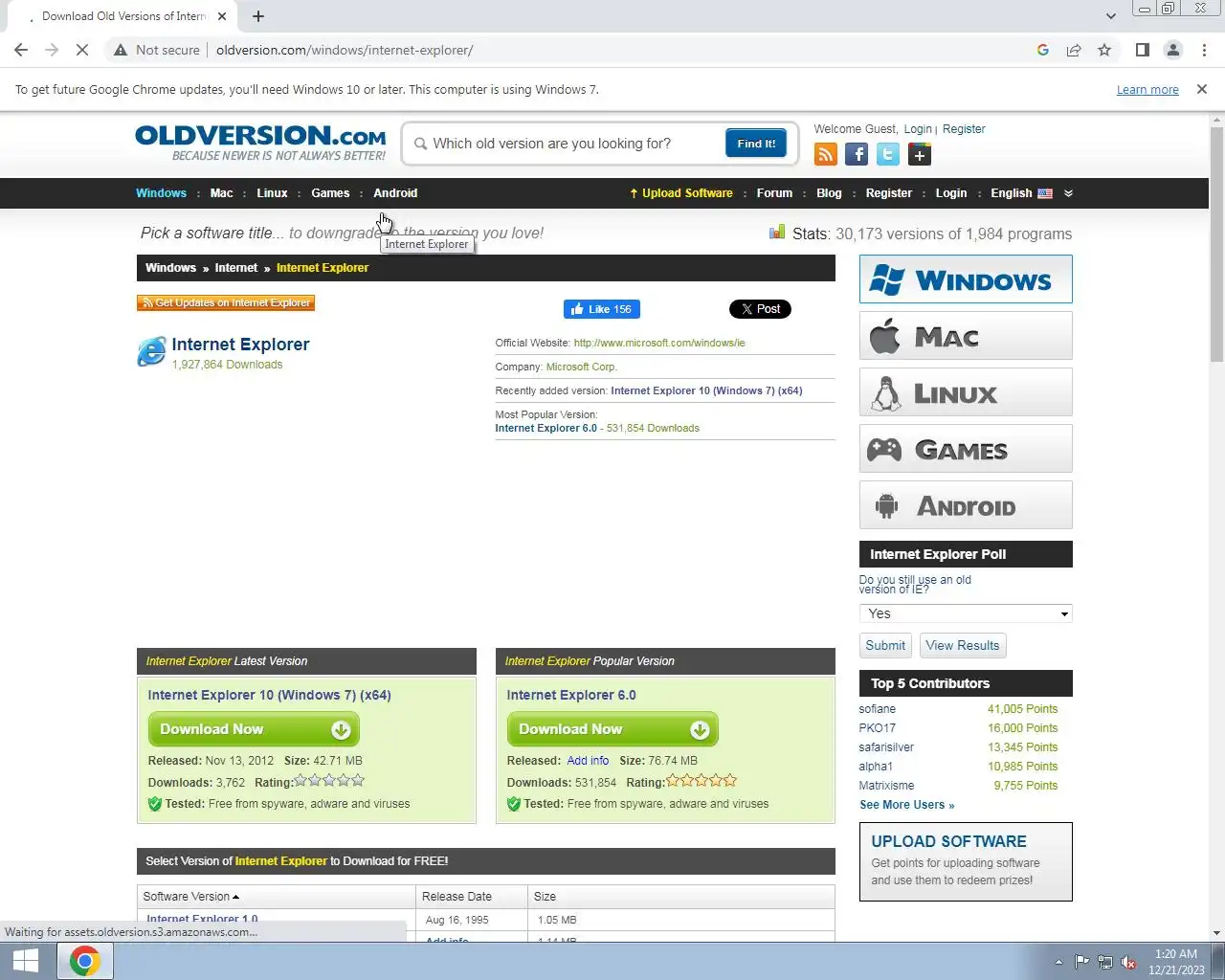Open the Learn more link
This screenshot has width=1225, height=980.
1147,90
